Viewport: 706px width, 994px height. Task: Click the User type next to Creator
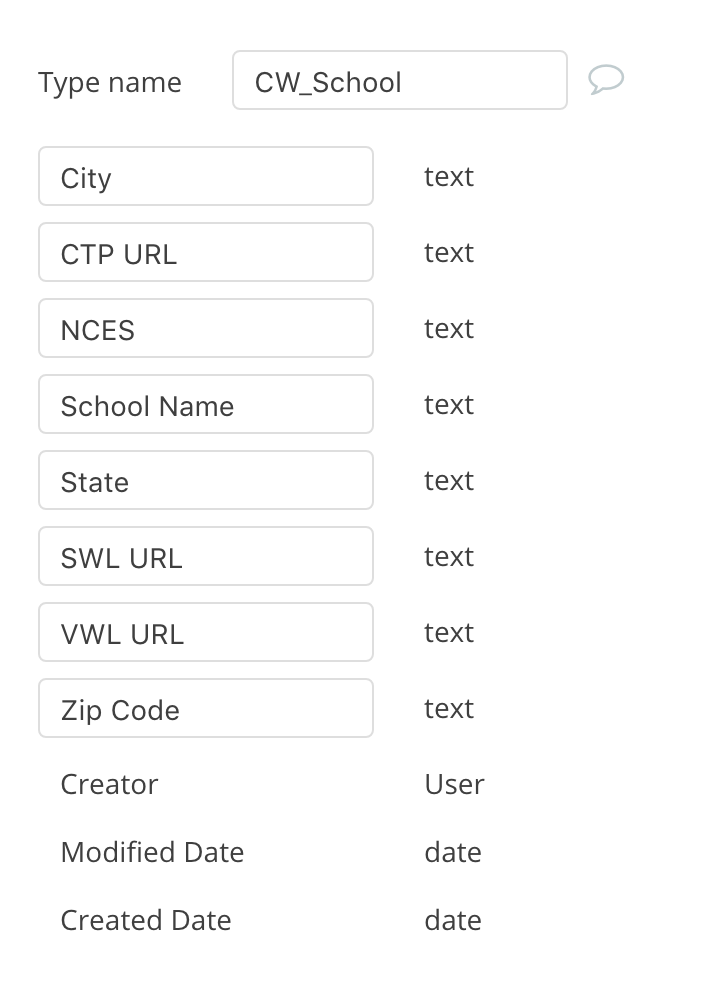click(x=454, y=785)
